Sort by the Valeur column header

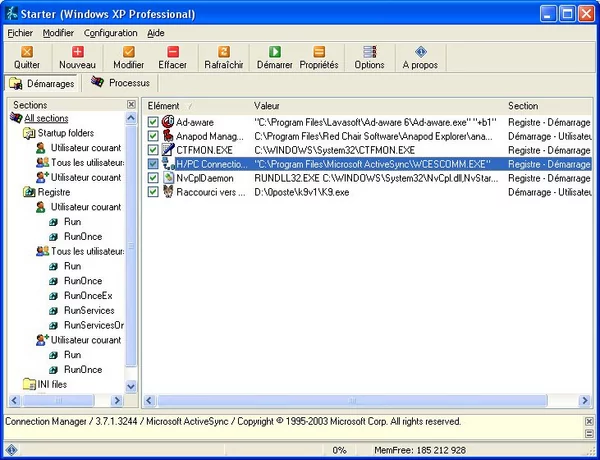377,106
